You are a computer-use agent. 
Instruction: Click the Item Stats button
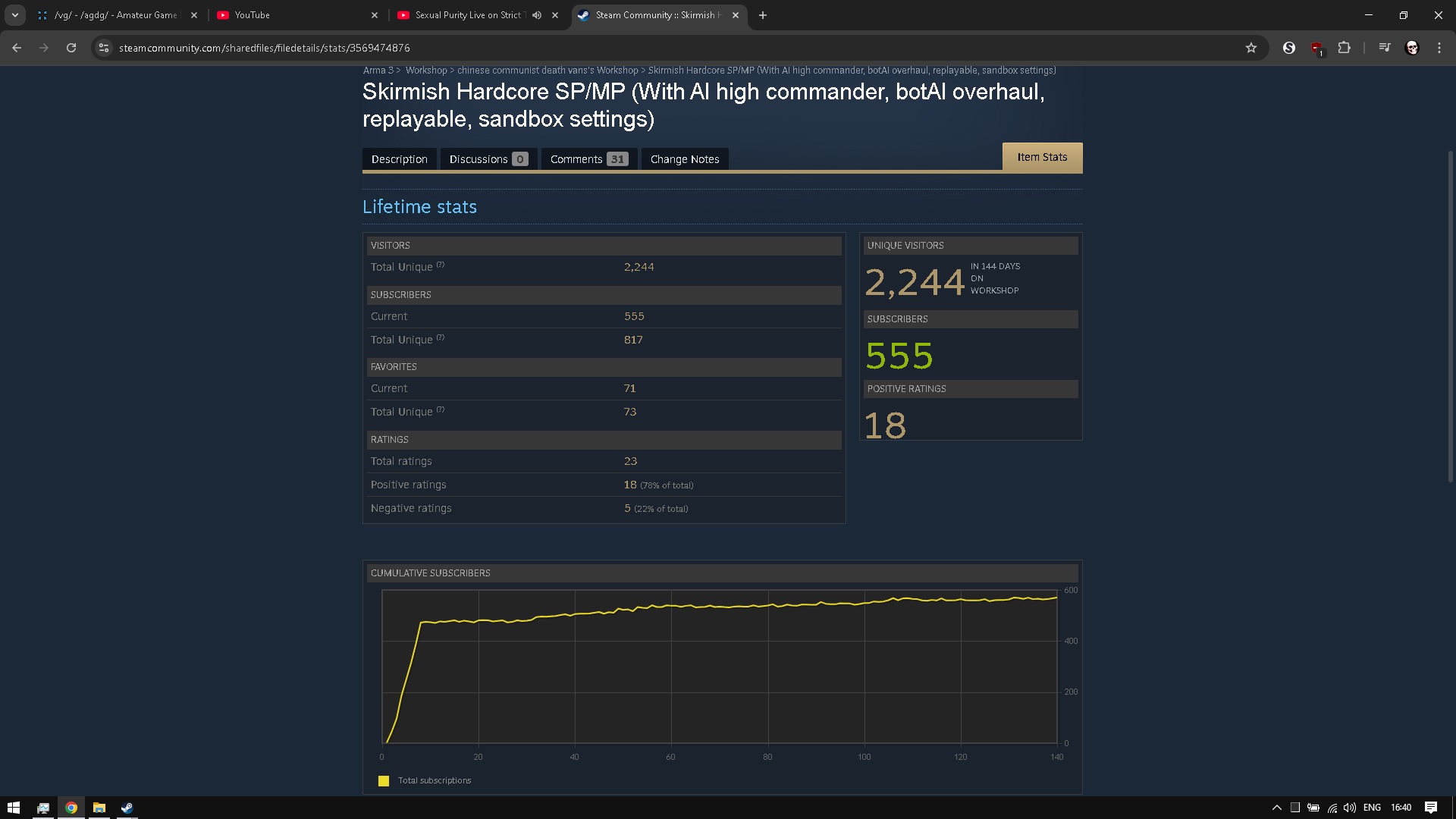point(1042,157)
